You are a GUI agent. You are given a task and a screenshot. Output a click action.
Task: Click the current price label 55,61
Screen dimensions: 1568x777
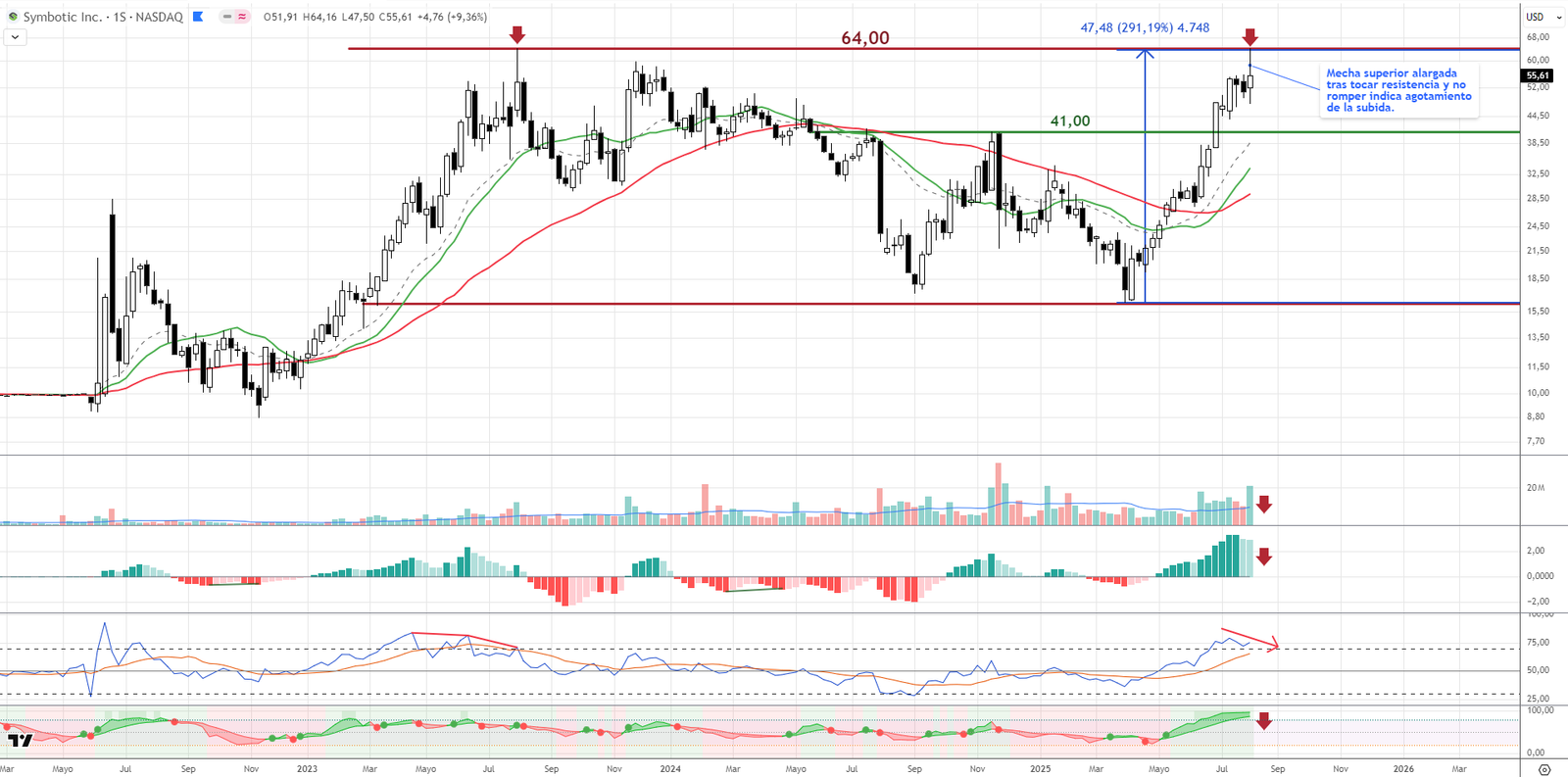coord(1538,75)
